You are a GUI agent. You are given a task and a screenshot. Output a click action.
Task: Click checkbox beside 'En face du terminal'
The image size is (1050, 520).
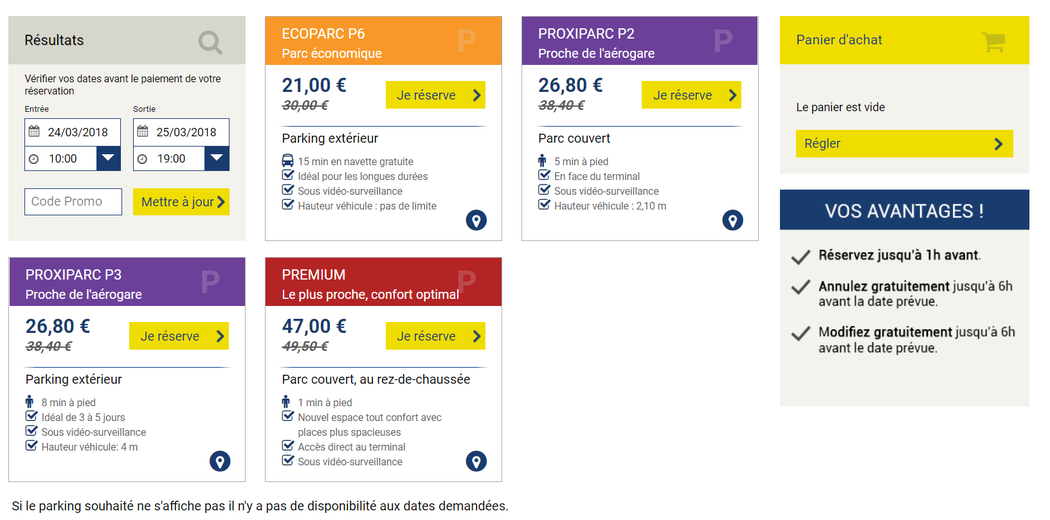[545, 176]
